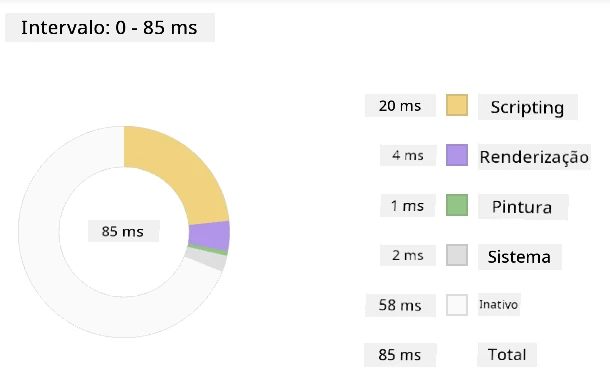
Task: Select the Sistema legend label
Action: 519,257
